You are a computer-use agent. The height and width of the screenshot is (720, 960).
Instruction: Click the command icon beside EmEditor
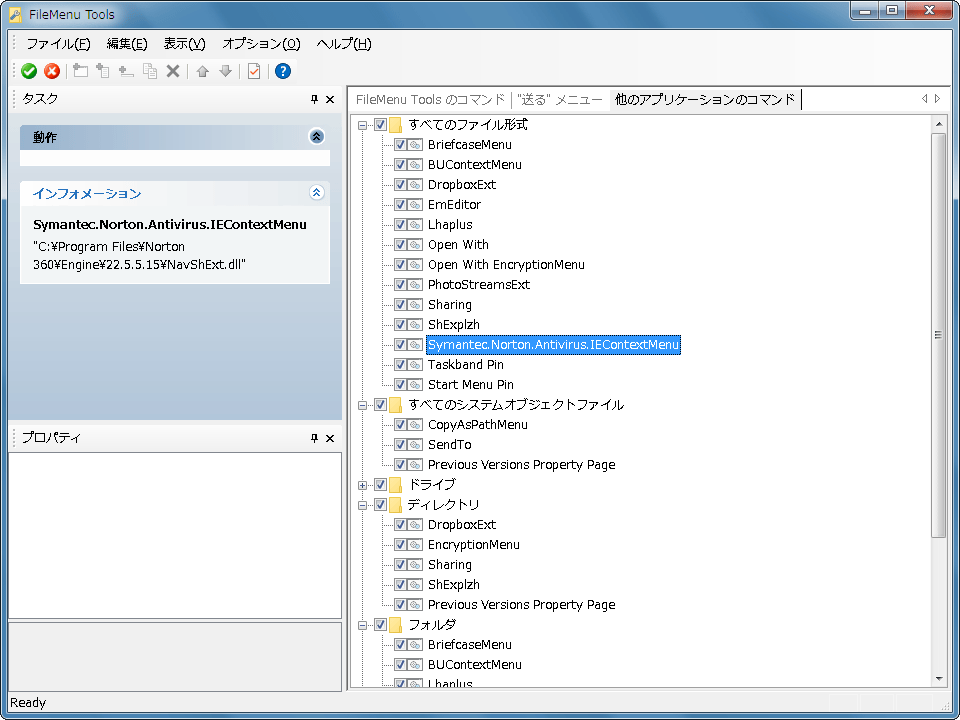click(415, 204)
